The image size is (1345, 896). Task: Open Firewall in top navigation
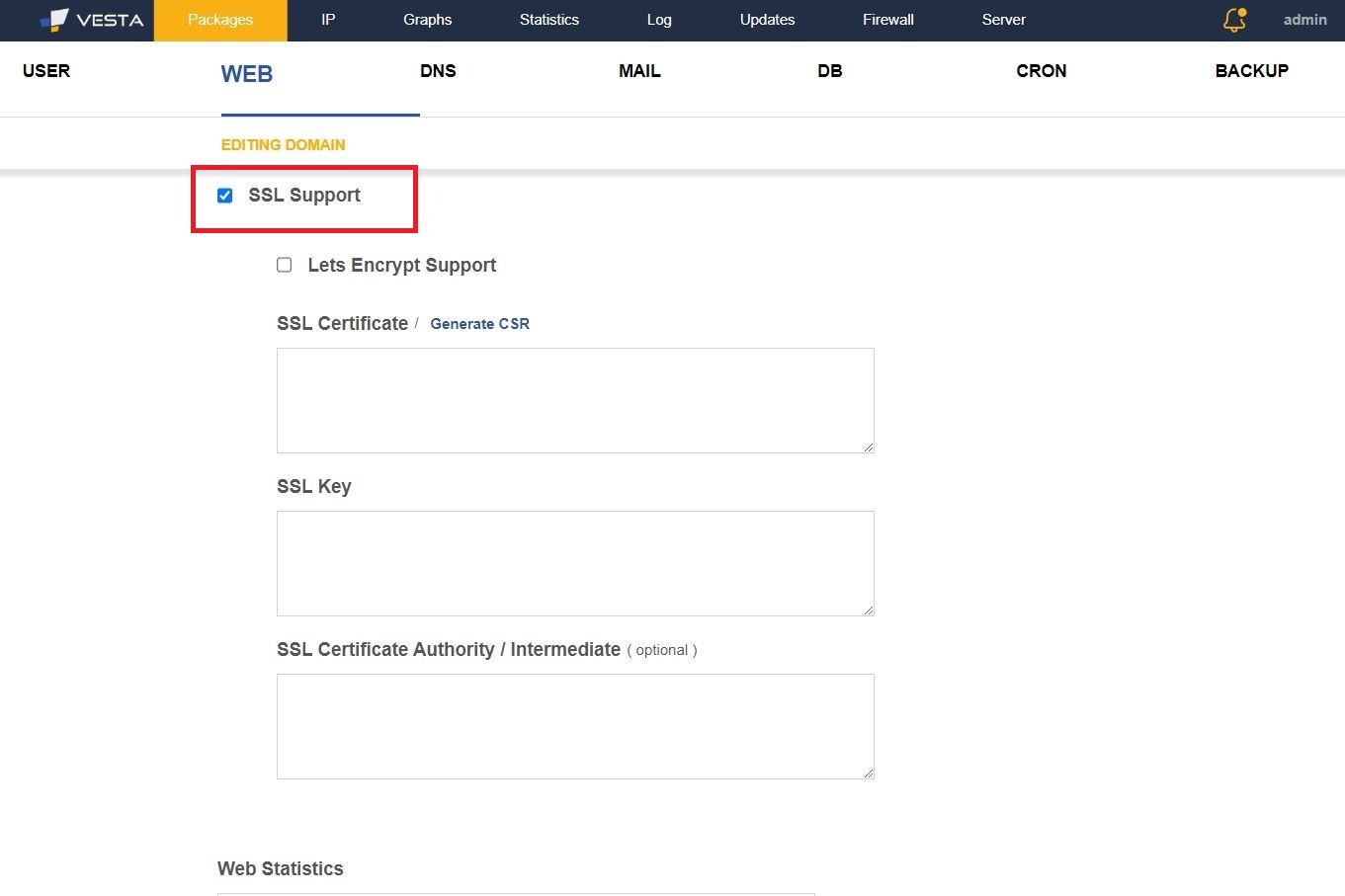pos(887,20)
